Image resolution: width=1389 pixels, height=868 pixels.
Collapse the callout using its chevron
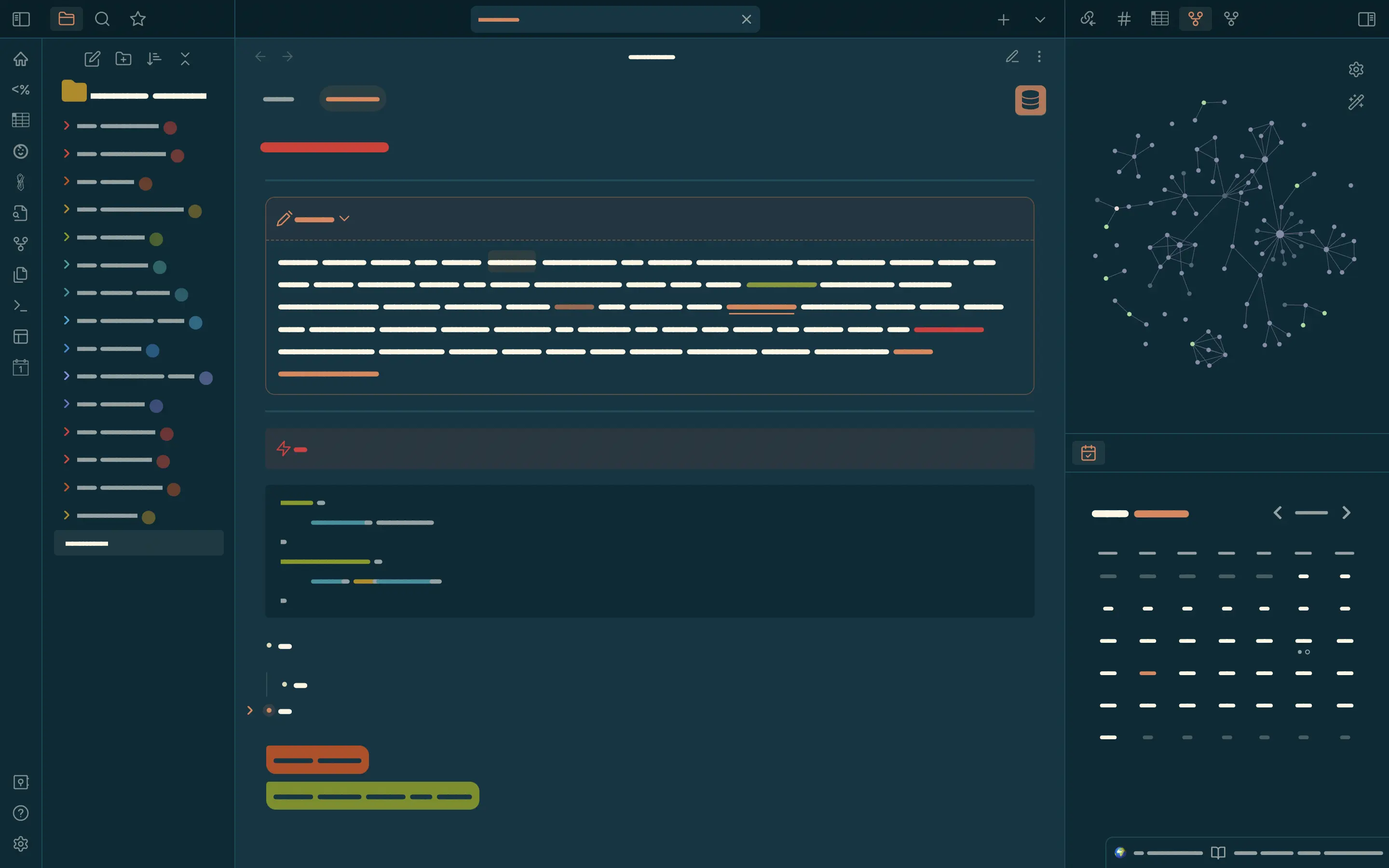click(x=344, y=219)
